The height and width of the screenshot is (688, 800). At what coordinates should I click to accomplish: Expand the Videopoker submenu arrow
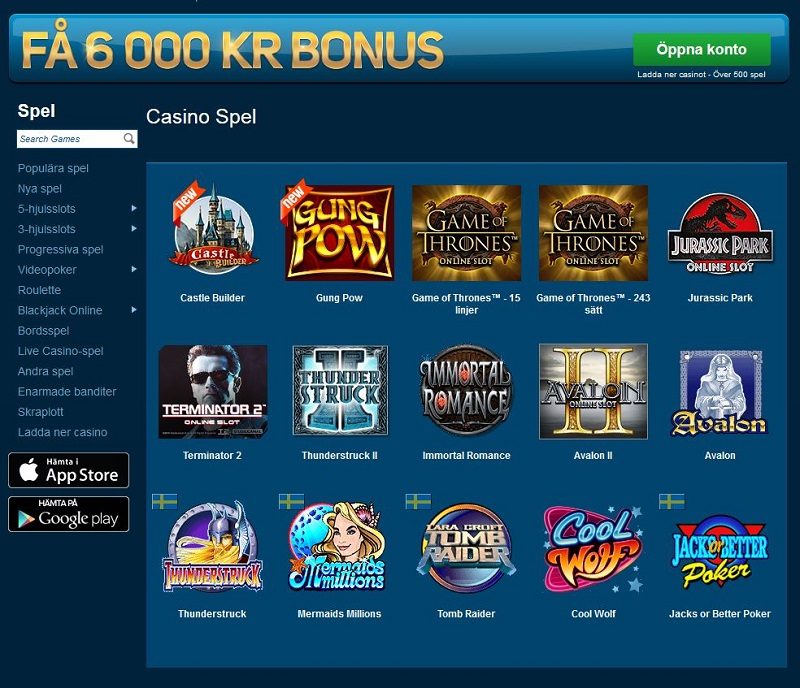pos(134,269)
